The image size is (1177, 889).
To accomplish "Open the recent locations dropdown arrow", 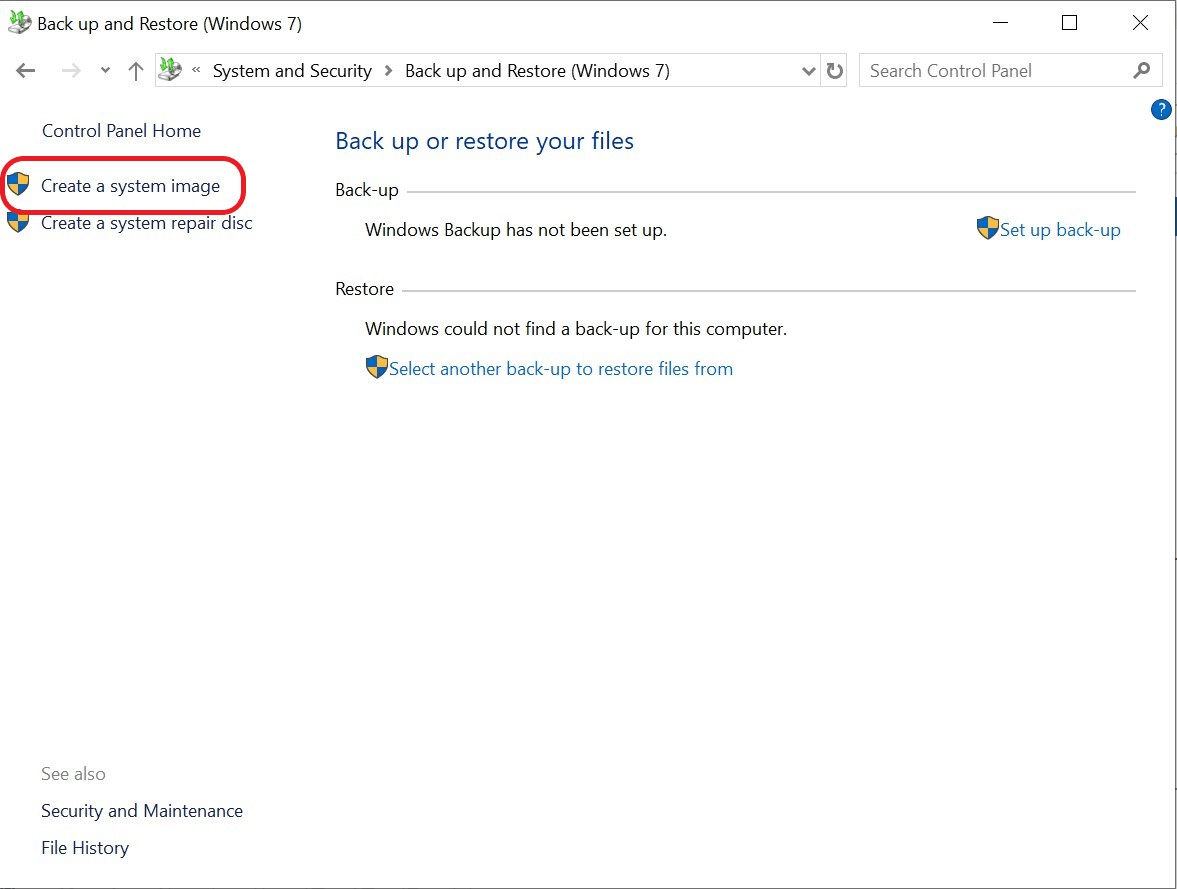I will tap(105, 71).
